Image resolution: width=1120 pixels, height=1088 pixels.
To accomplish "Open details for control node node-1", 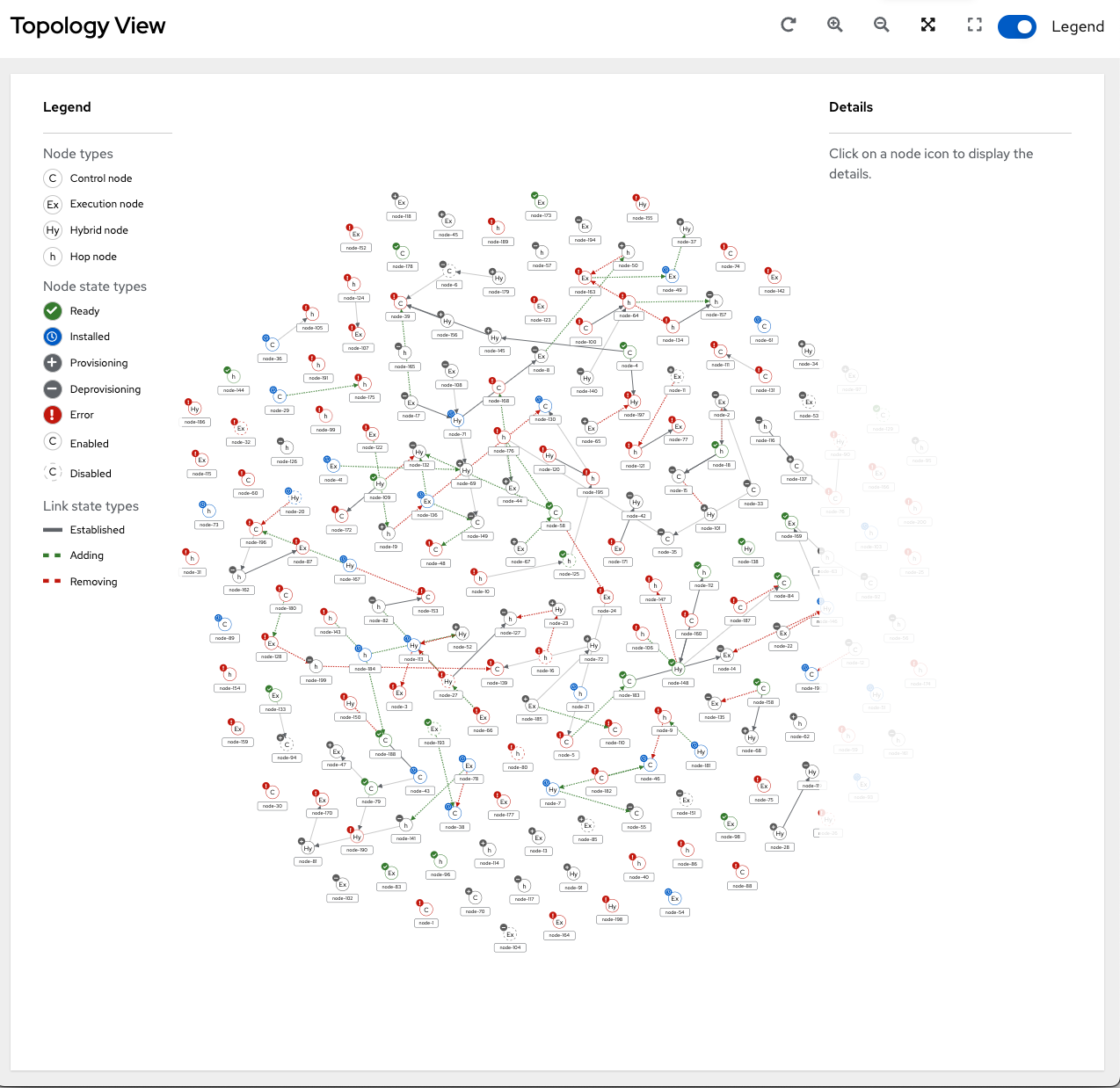I will point(427,908).
